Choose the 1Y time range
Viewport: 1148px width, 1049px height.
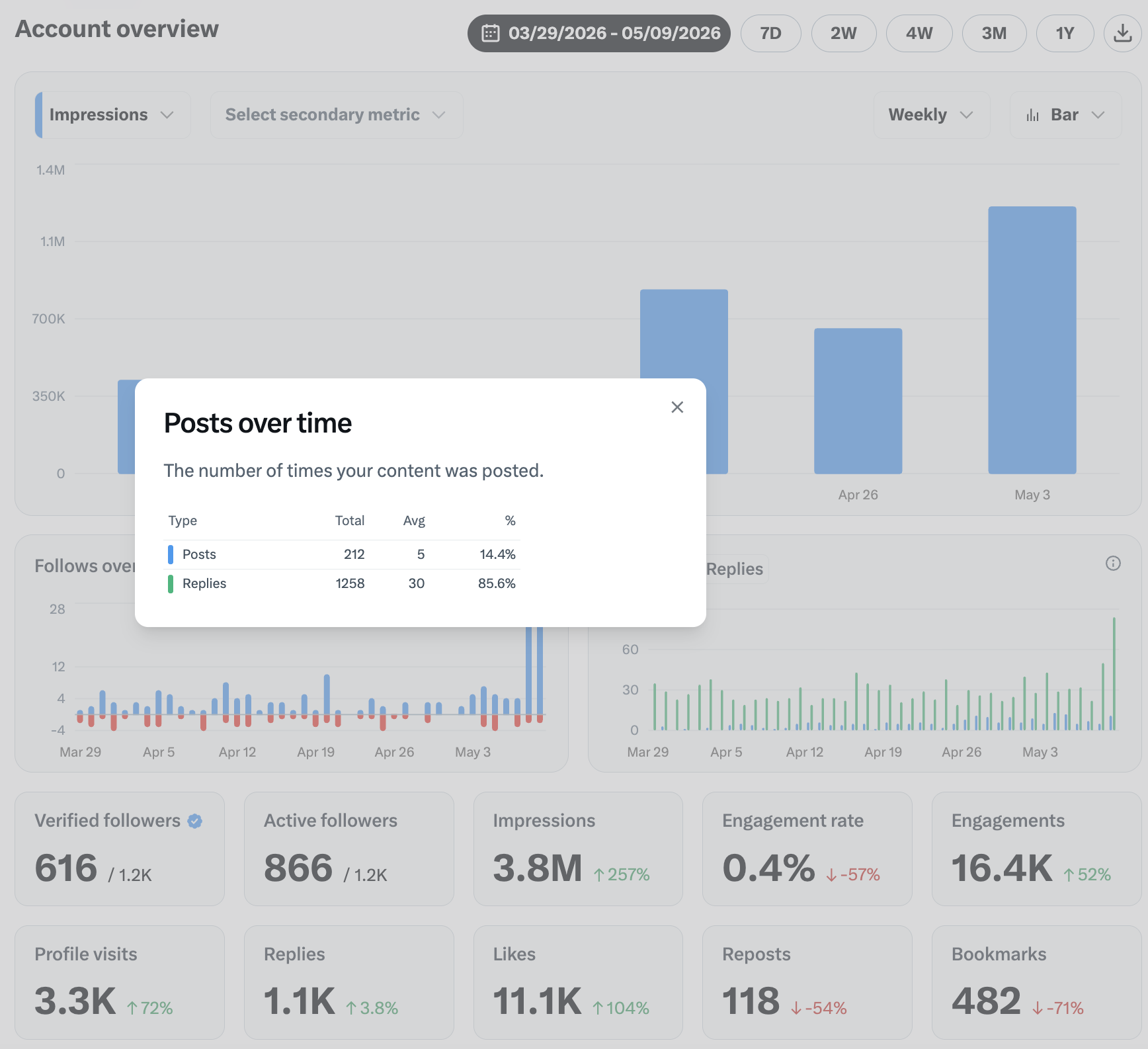(x=1065, y=33)
